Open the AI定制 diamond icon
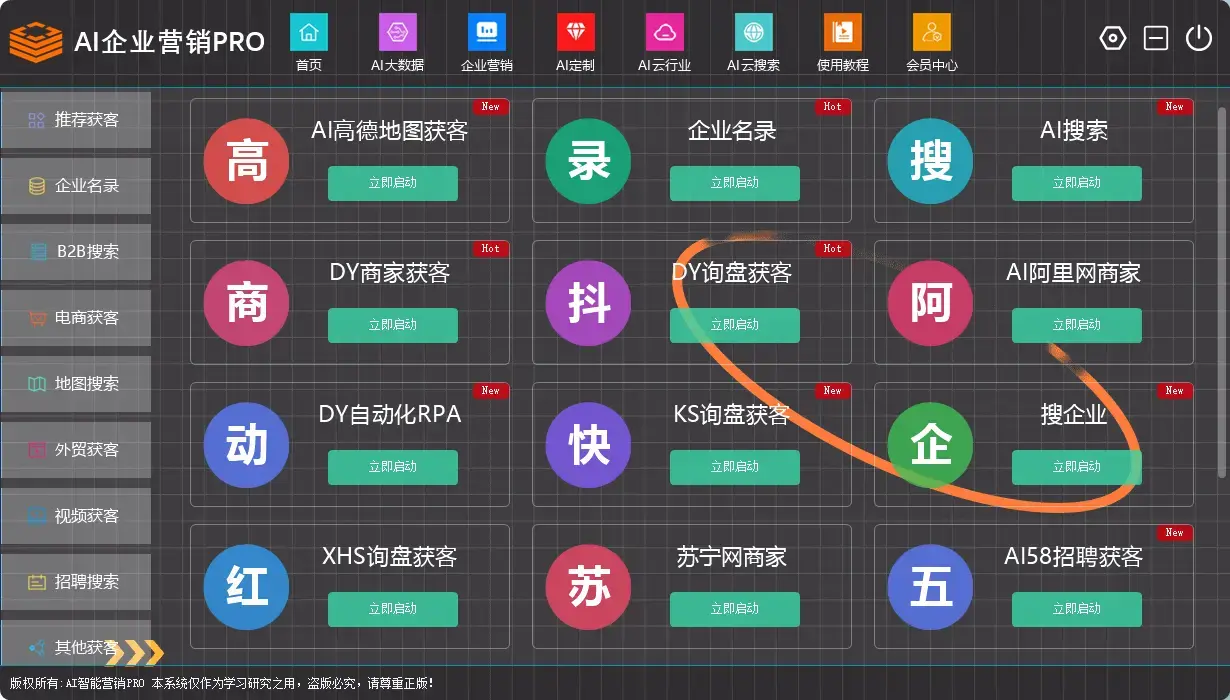1230x700 pixels. 576,32
